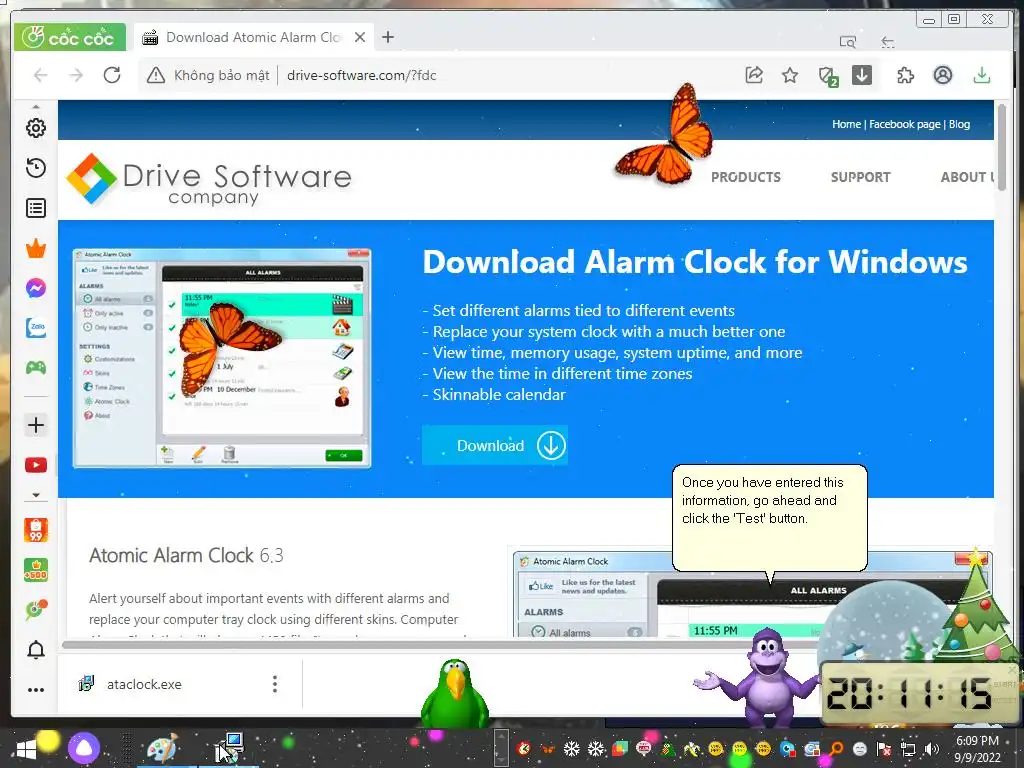Screen dimensions: 1024x768
Task: Open Savior media downloader arrow icon
Action: pos(862,75)
